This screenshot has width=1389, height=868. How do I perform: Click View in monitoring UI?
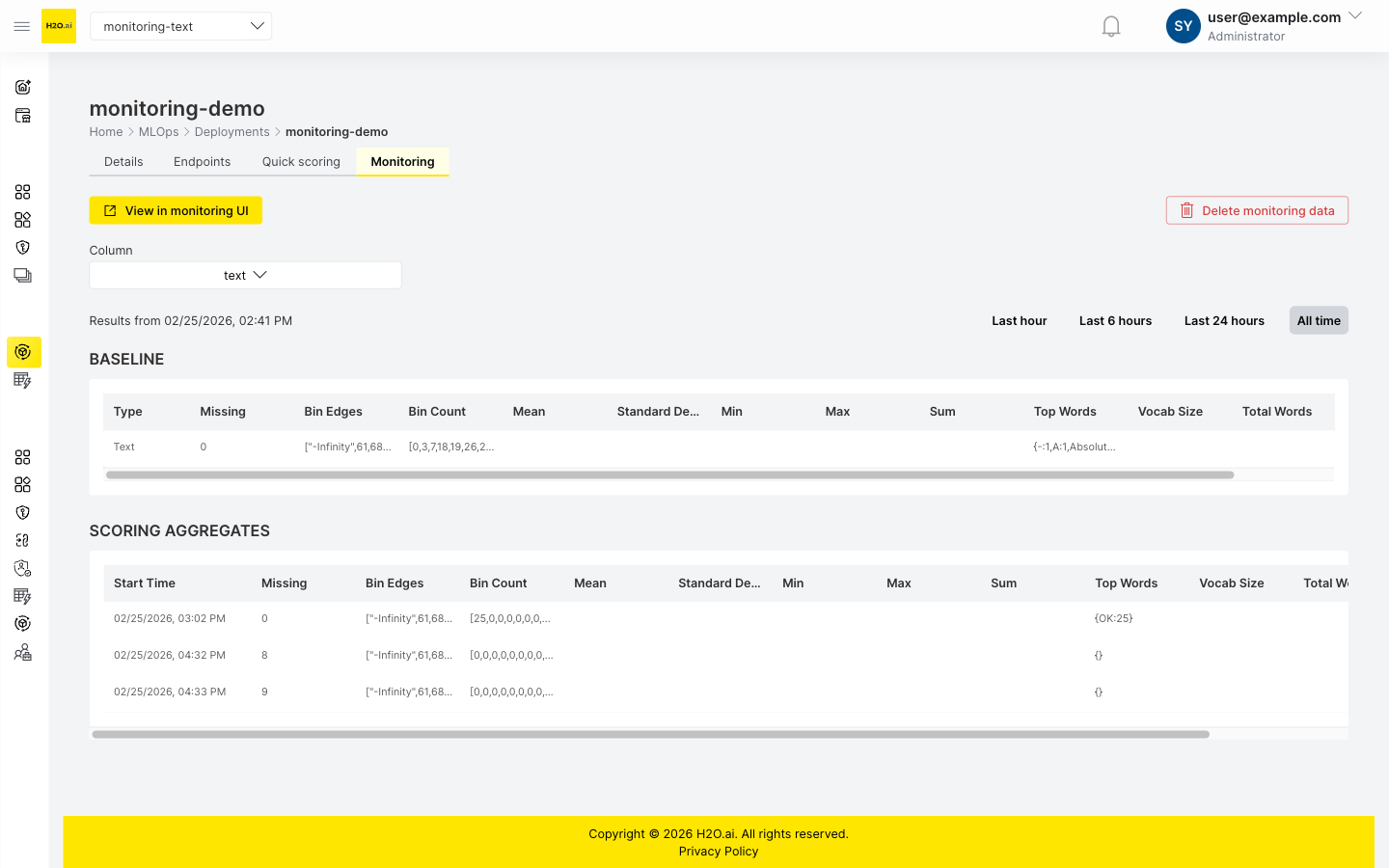coord(176,209)
